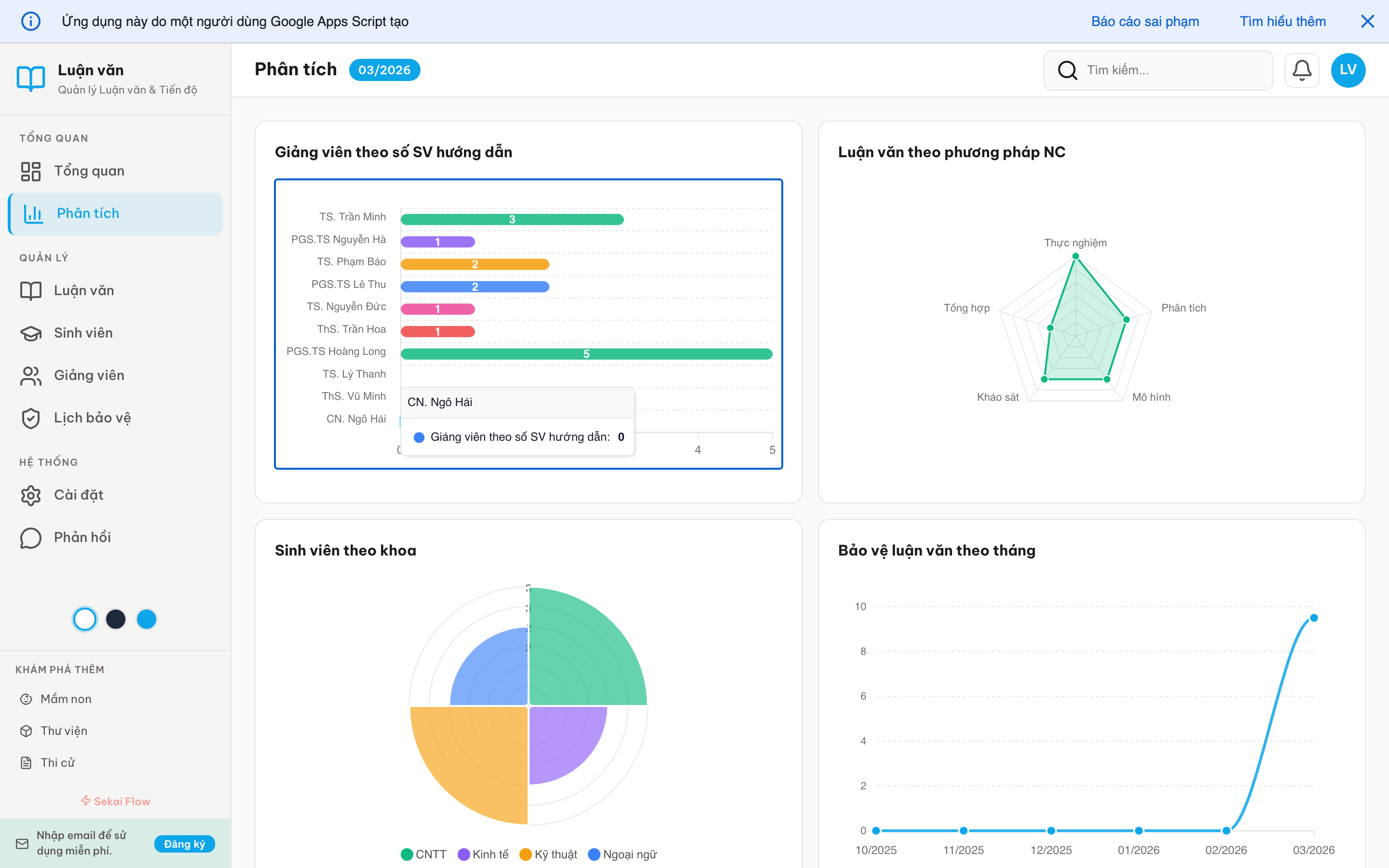Click the info icon in top banner
The height and width of the screenshot is (868, 1389).
click(x=31, y=22)
